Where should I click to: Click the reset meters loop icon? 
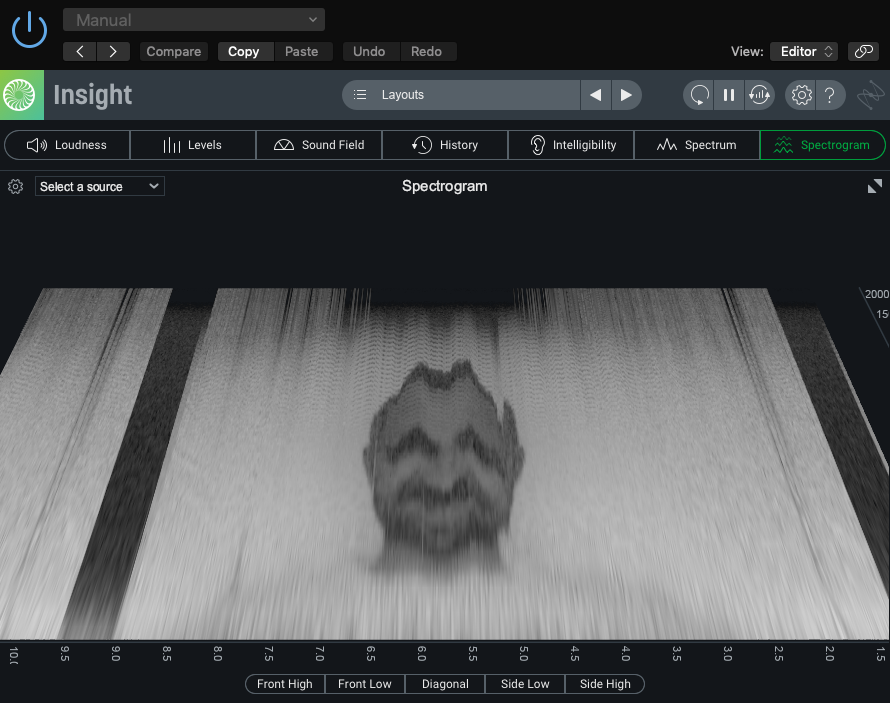[699, 95]
